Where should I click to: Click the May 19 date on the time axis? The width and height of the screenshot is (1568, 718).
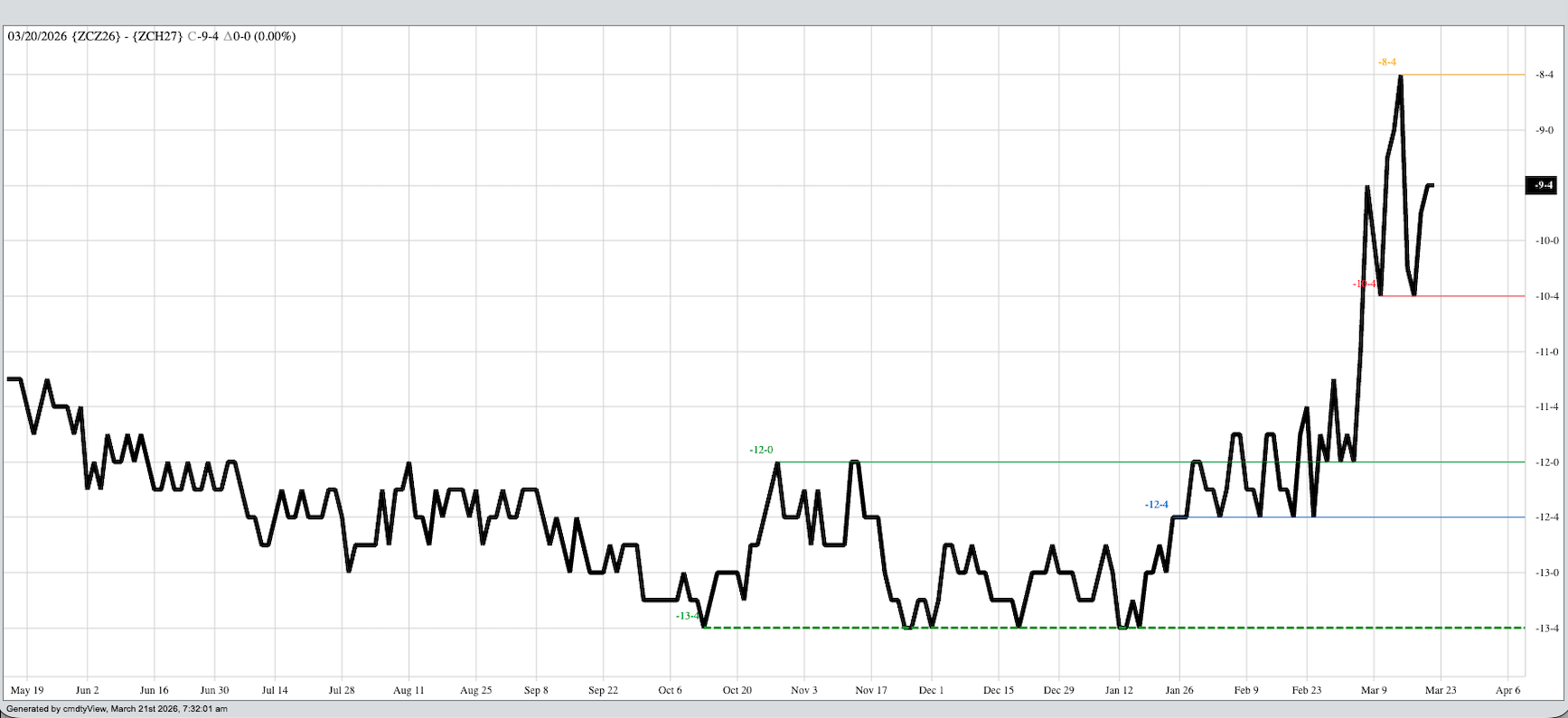click(x=26, y=690)
